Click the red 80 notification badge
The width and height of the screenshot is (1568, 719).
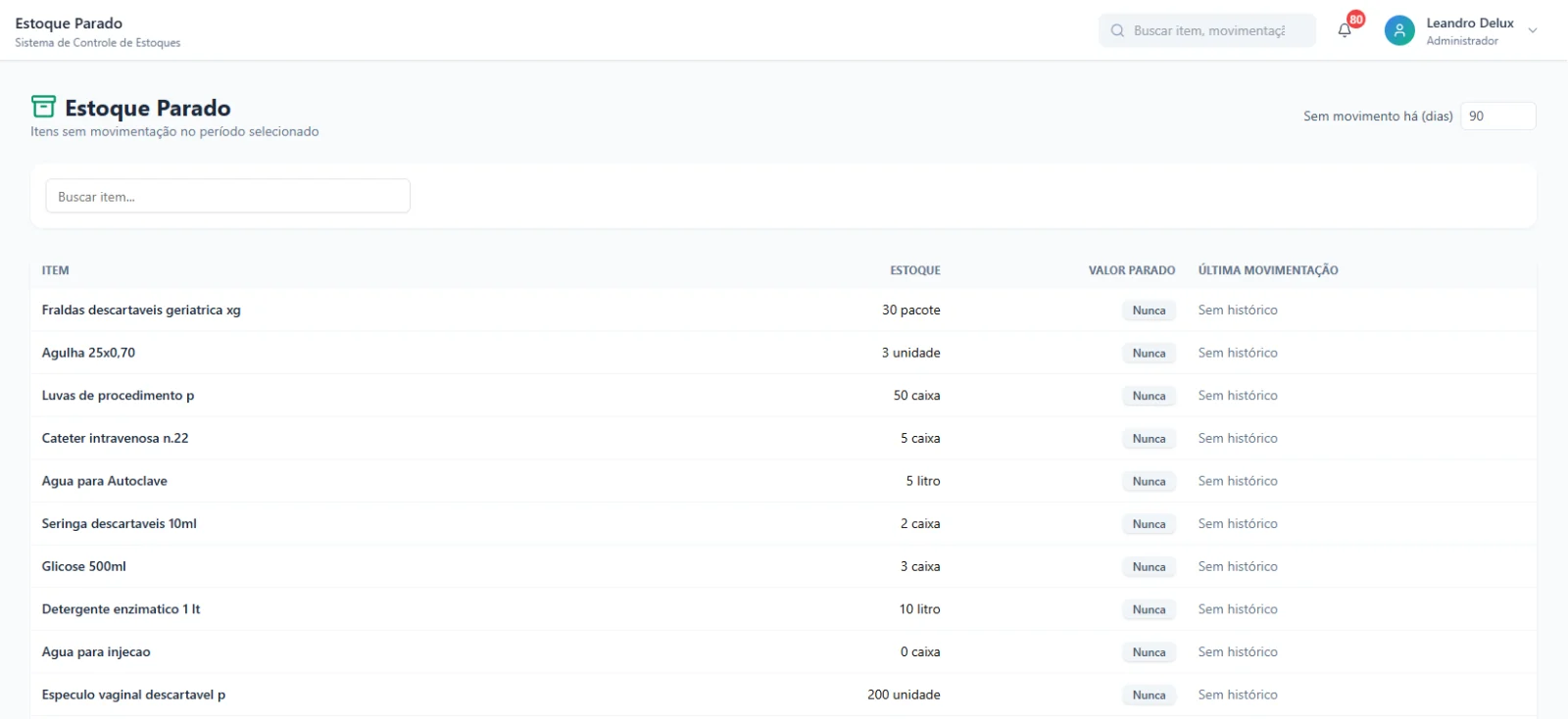point(1356,20)
